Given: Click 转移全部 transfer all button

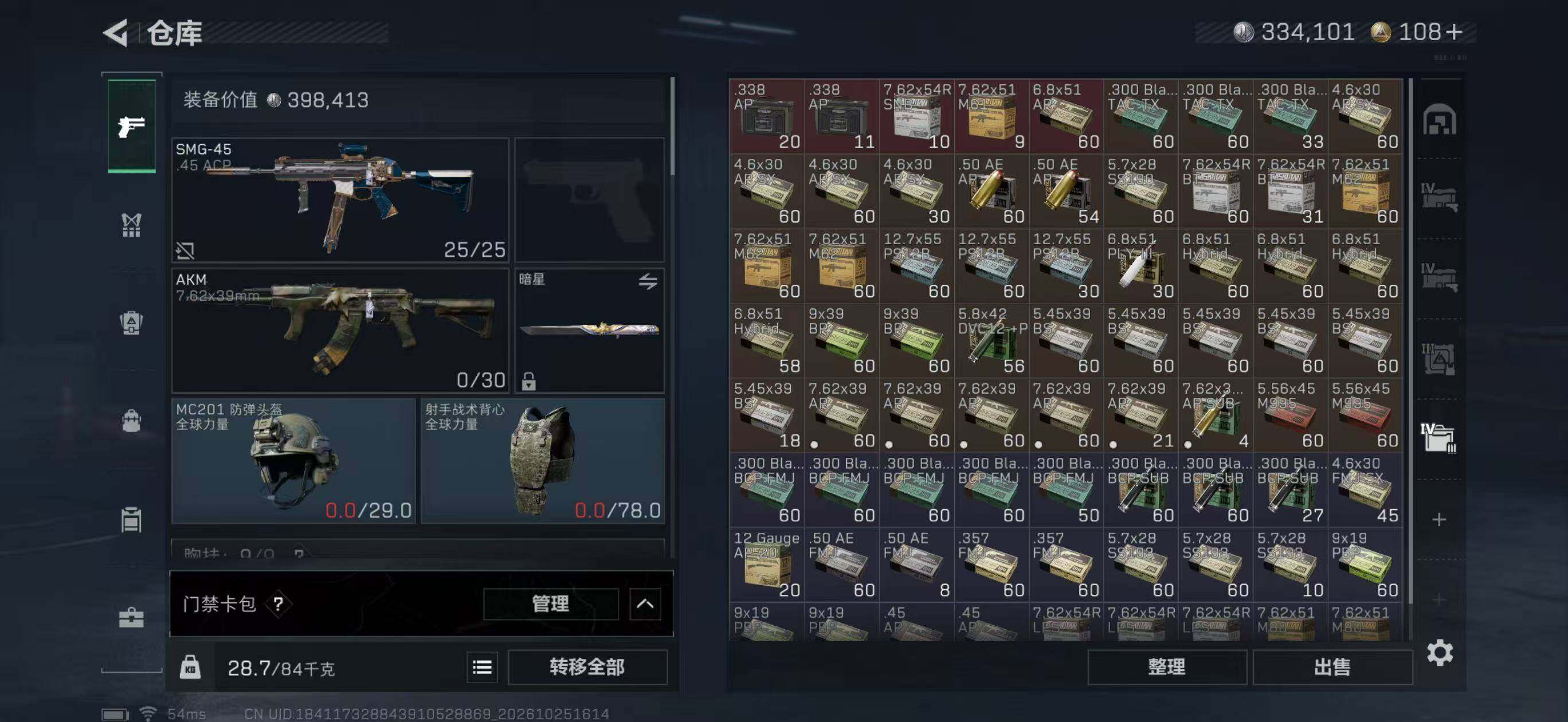Looking at the screenshot, I should (x=587, y=666).
